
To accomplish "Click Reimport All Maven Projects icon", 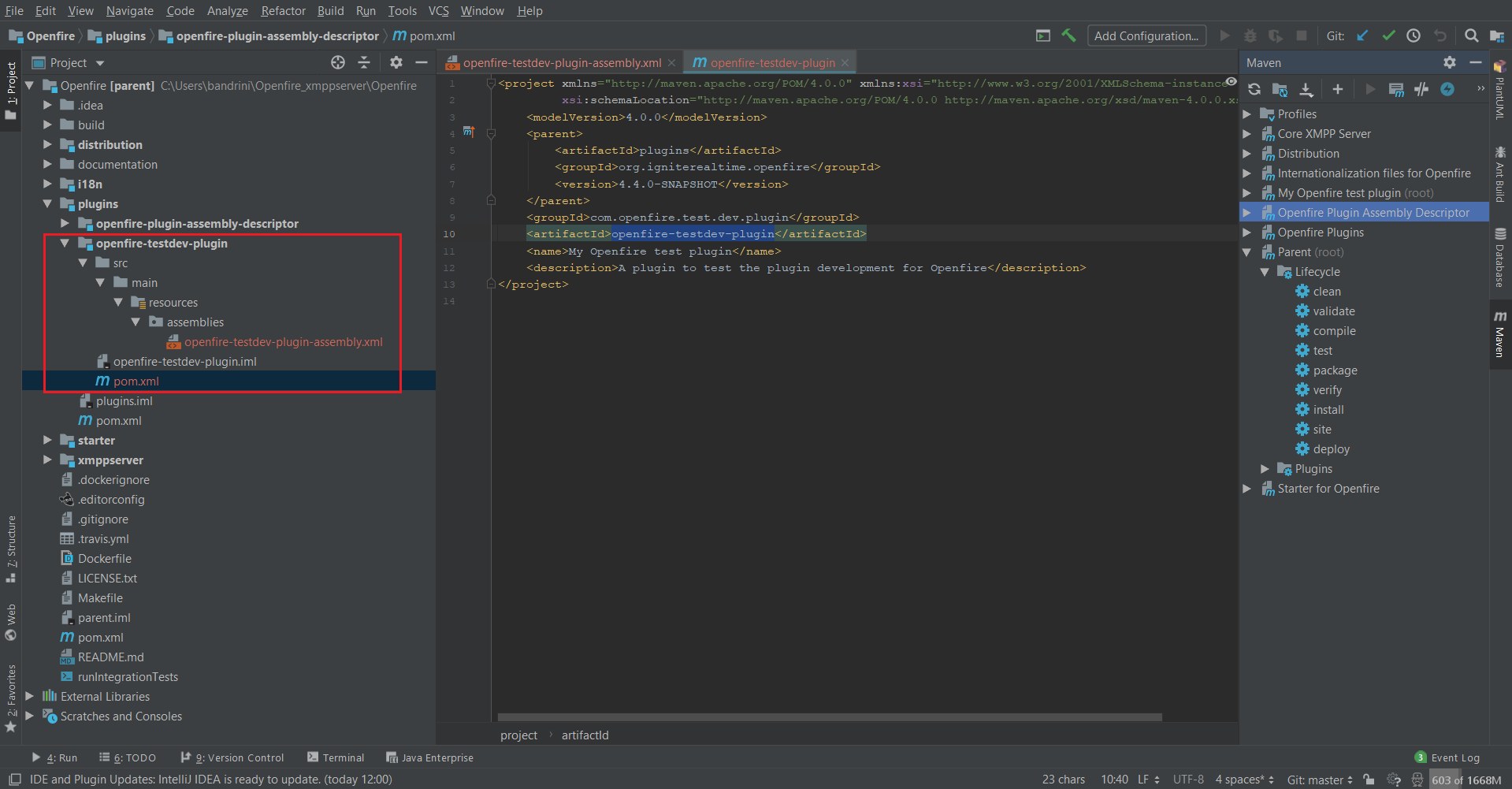I will (1254, 89).
